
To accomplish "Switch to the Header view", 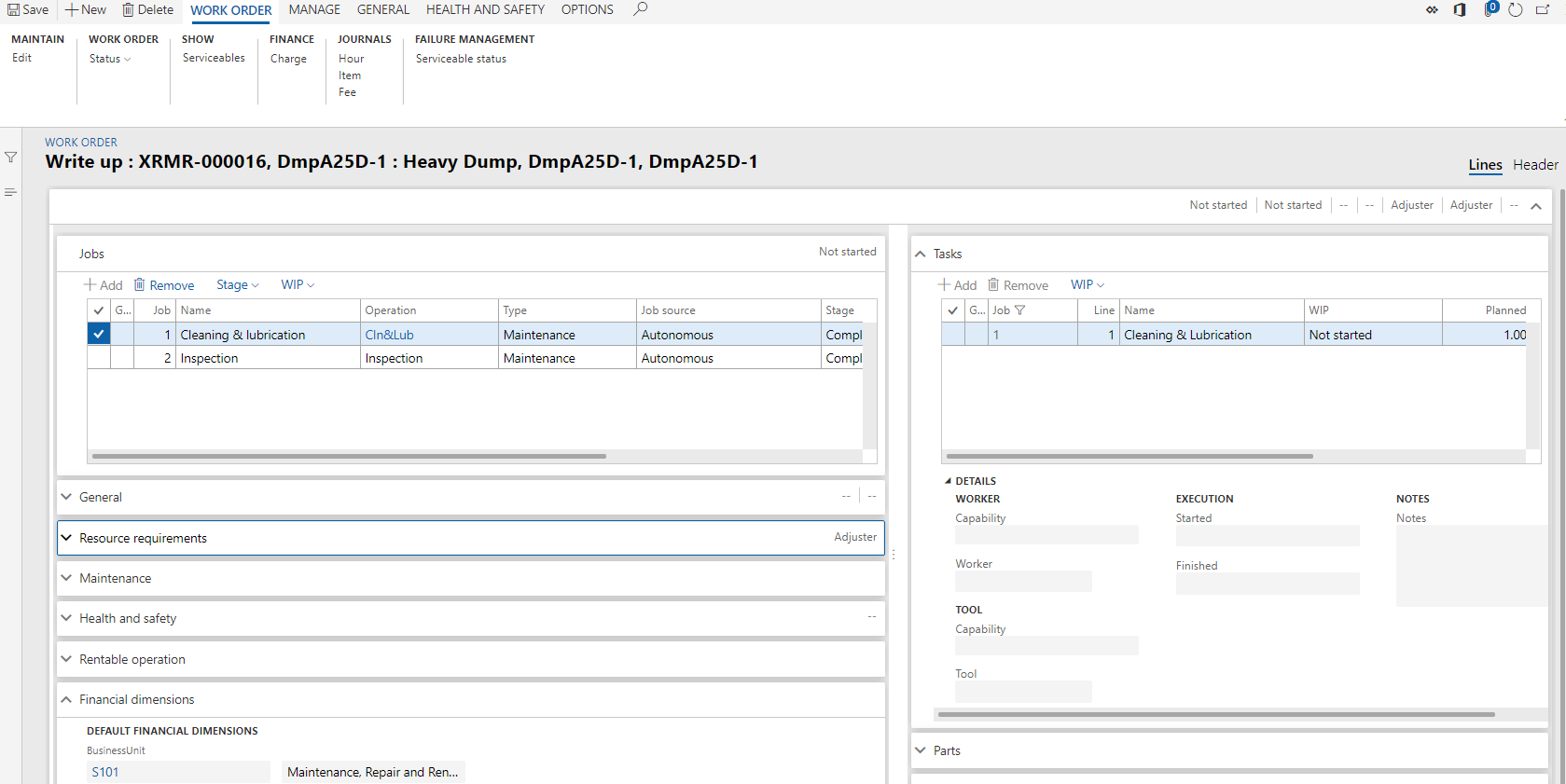I will pos(1535,165).
